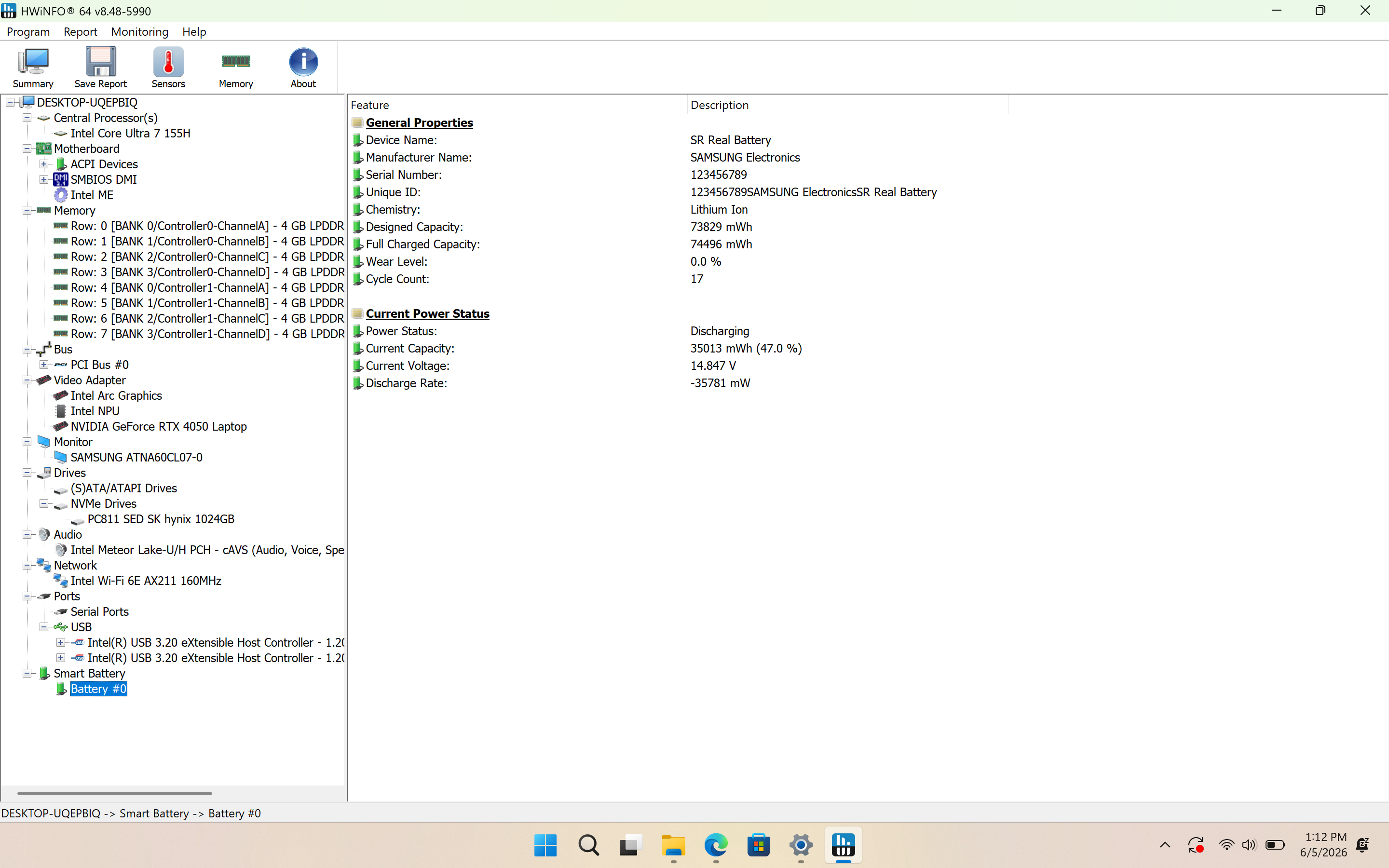Expand the SMBIOS DMI node
Screen dimensions: 1389x868
point(43,180)
